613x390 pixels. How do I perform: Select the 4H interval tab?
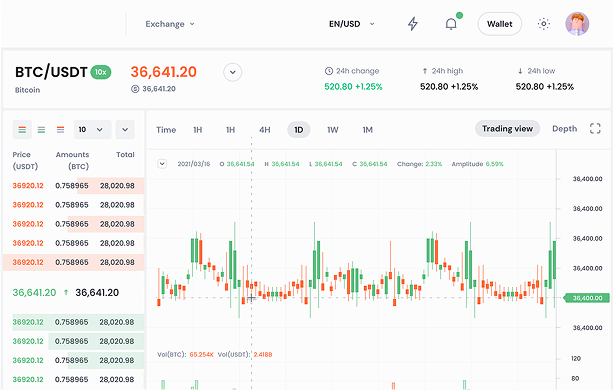click(265, 130)
